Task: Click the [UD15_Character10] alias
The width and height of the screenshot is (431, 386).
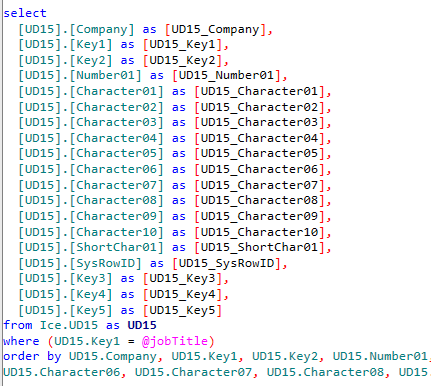Action: pyautogui.click(x=259, y=232)
